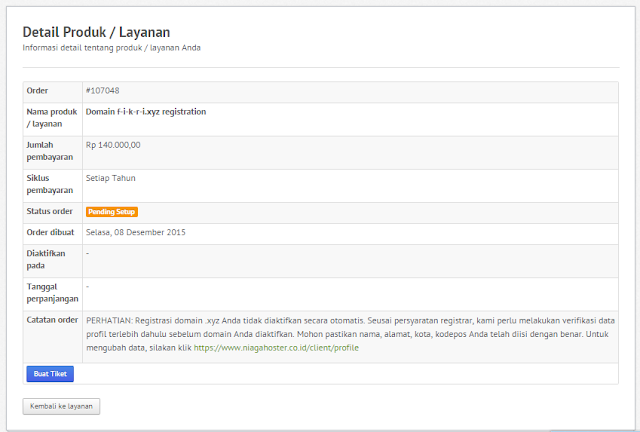Go back via Kembali ke layanan button
This screenshot has width=640, height=432.
[x=61, y=406]
